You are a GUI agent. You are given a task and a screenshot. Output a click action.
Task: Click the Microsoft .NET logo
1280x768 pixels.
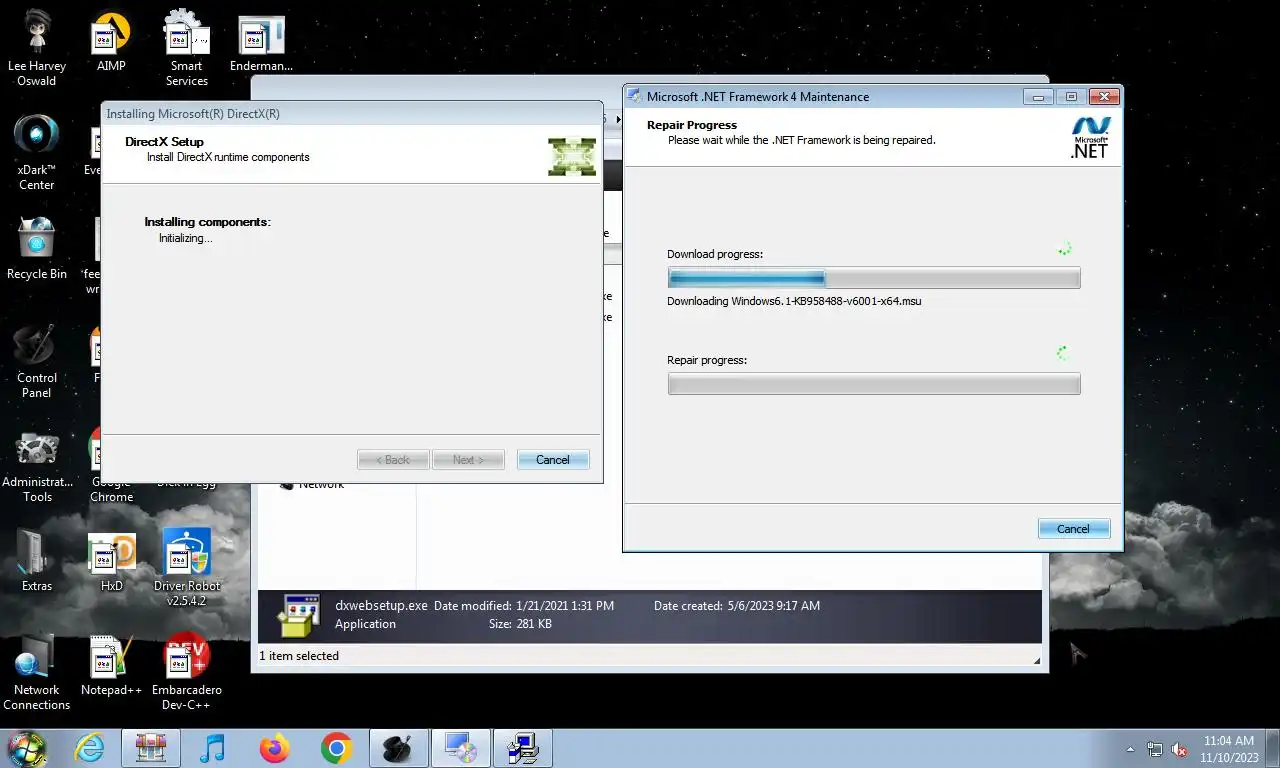tap(1090, 138)
